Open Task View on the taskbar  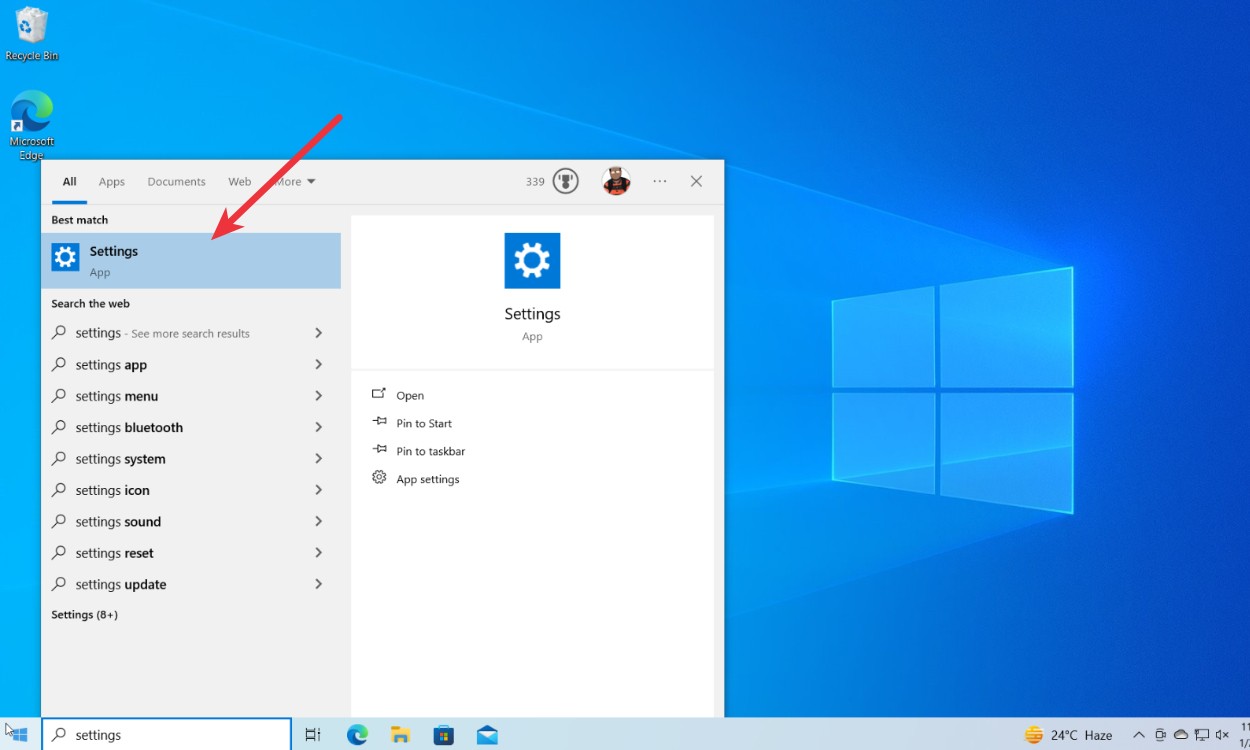tap(313, 734)
